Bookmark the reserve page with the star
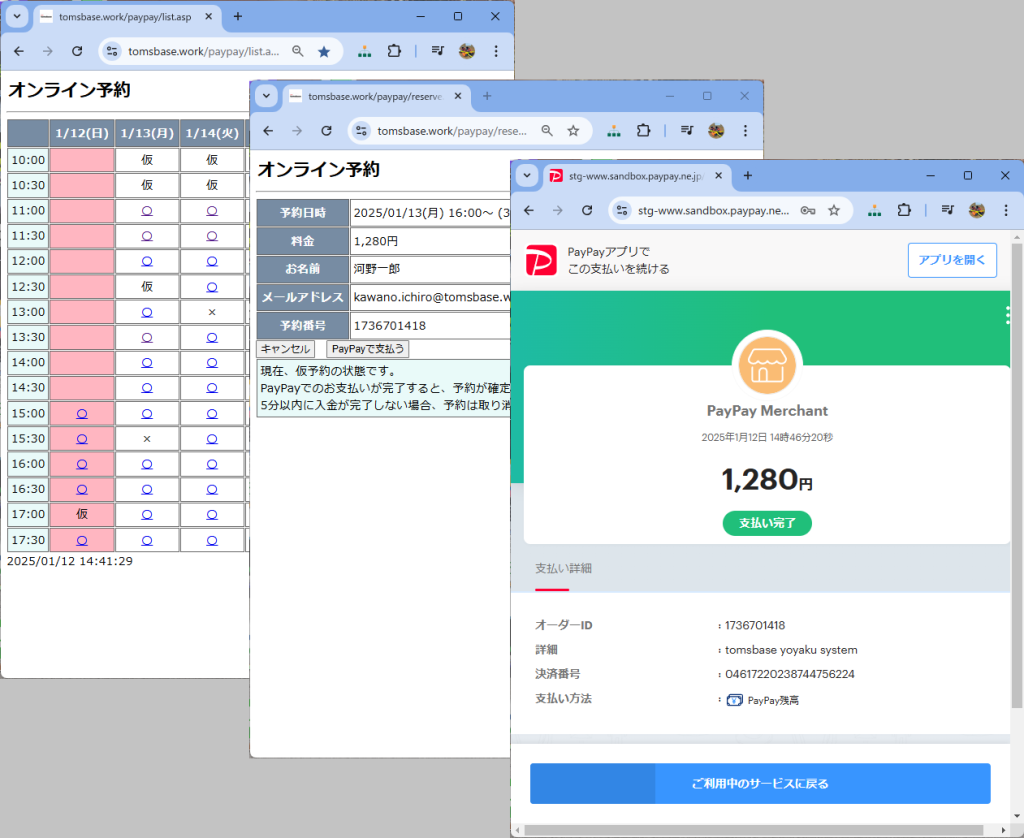 [x=573, y=131]
